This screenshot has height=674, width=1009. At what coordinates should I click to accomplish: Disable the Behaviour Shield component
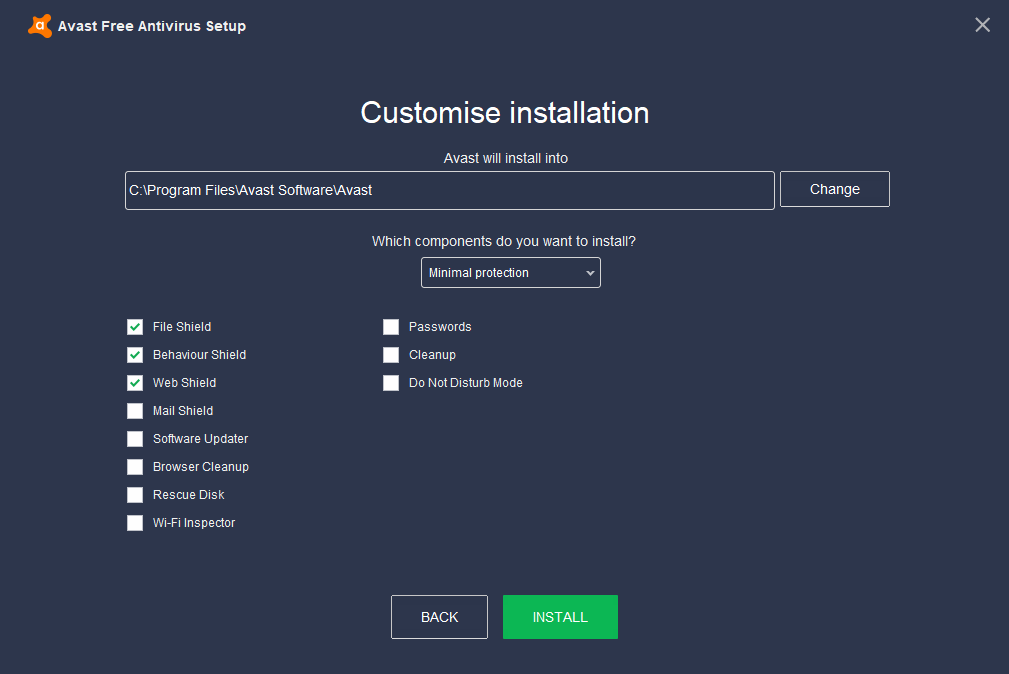[135, 355]
